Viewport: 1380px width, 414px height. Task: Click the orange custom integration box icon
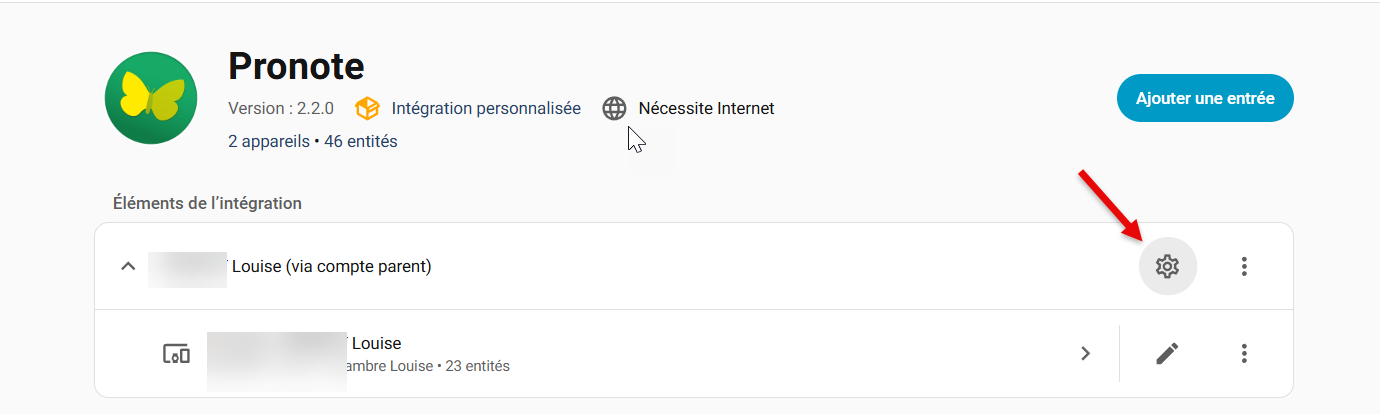[368, 108]
